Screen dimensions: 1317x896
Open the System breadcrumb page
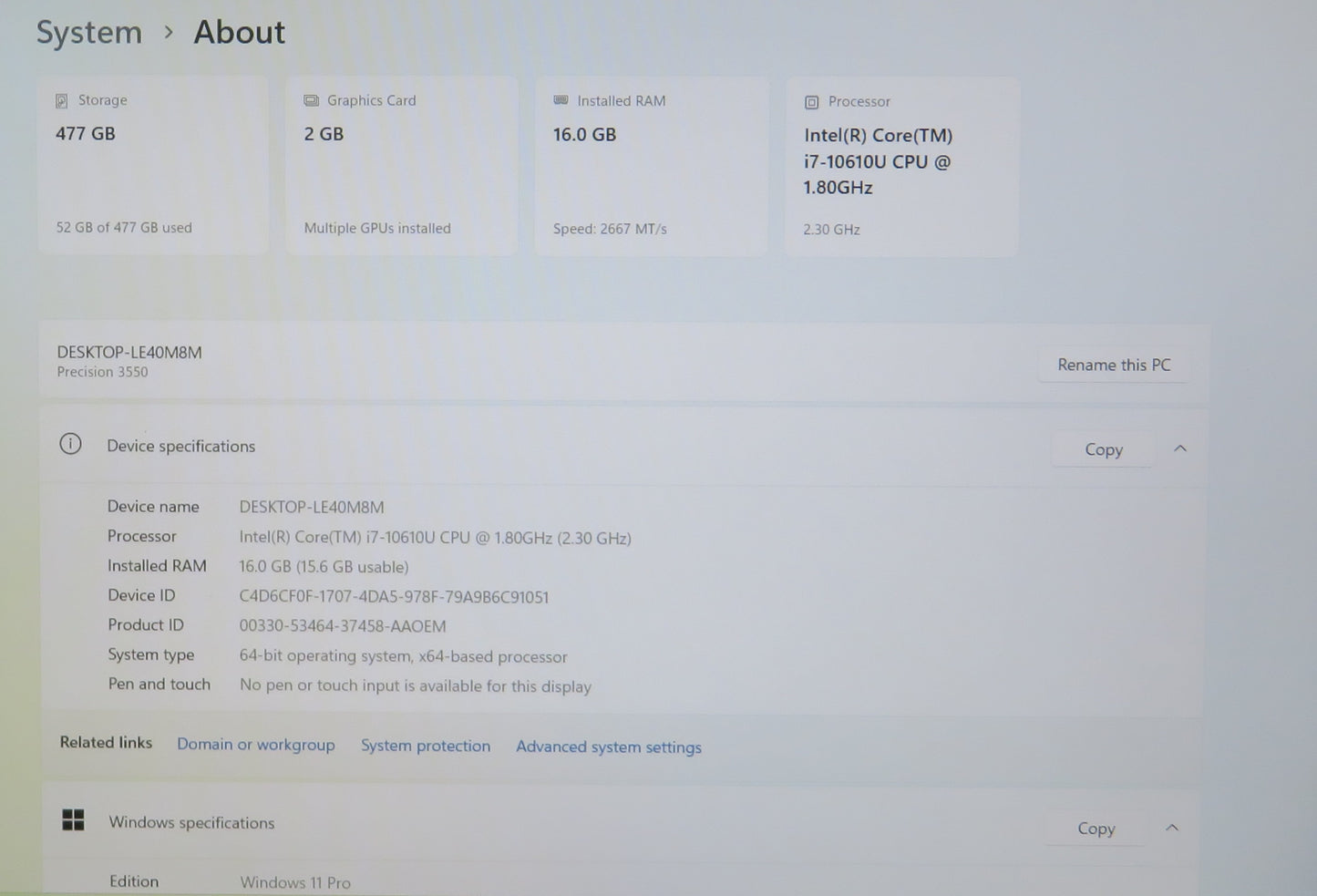tap(88, 32)
